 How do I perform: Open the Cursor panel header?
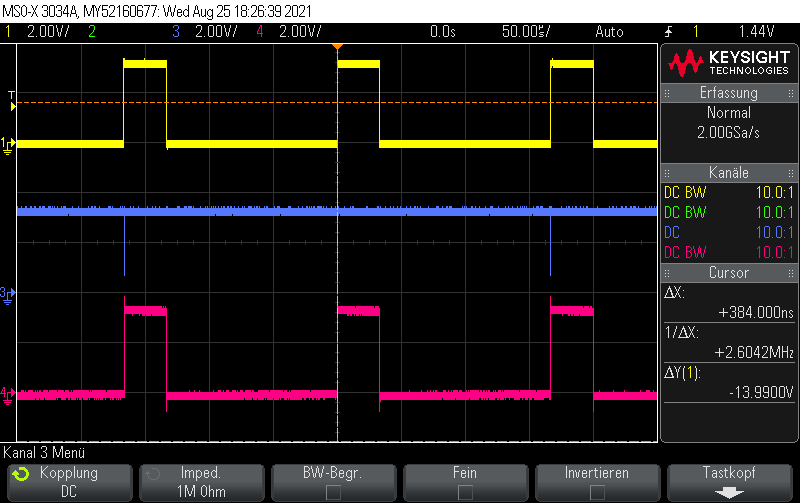pyautogui.click(x=729, y=272)
